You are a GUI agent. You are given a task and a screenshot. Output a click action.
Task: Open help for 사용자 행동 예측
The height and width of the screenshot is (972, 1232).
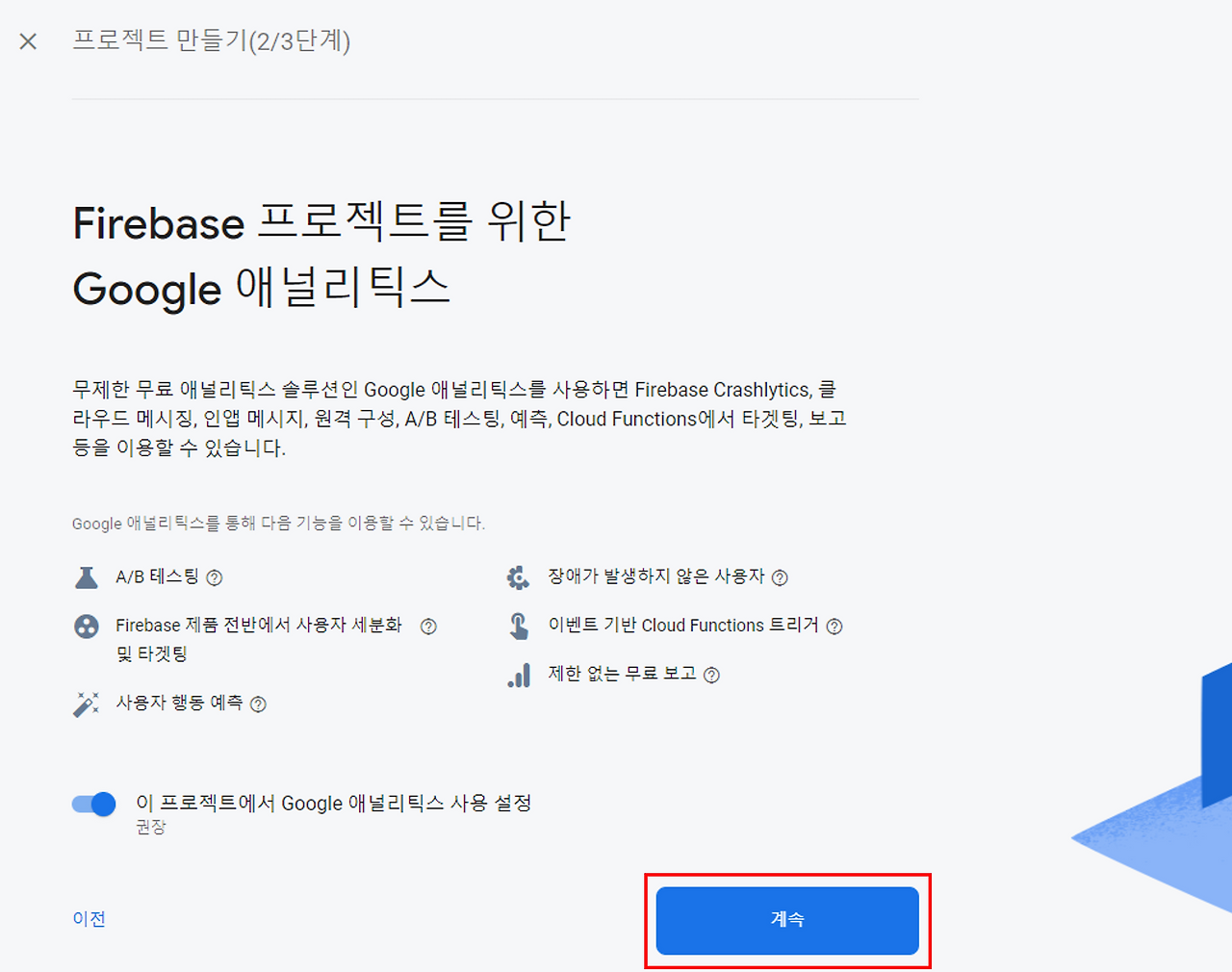258,704
